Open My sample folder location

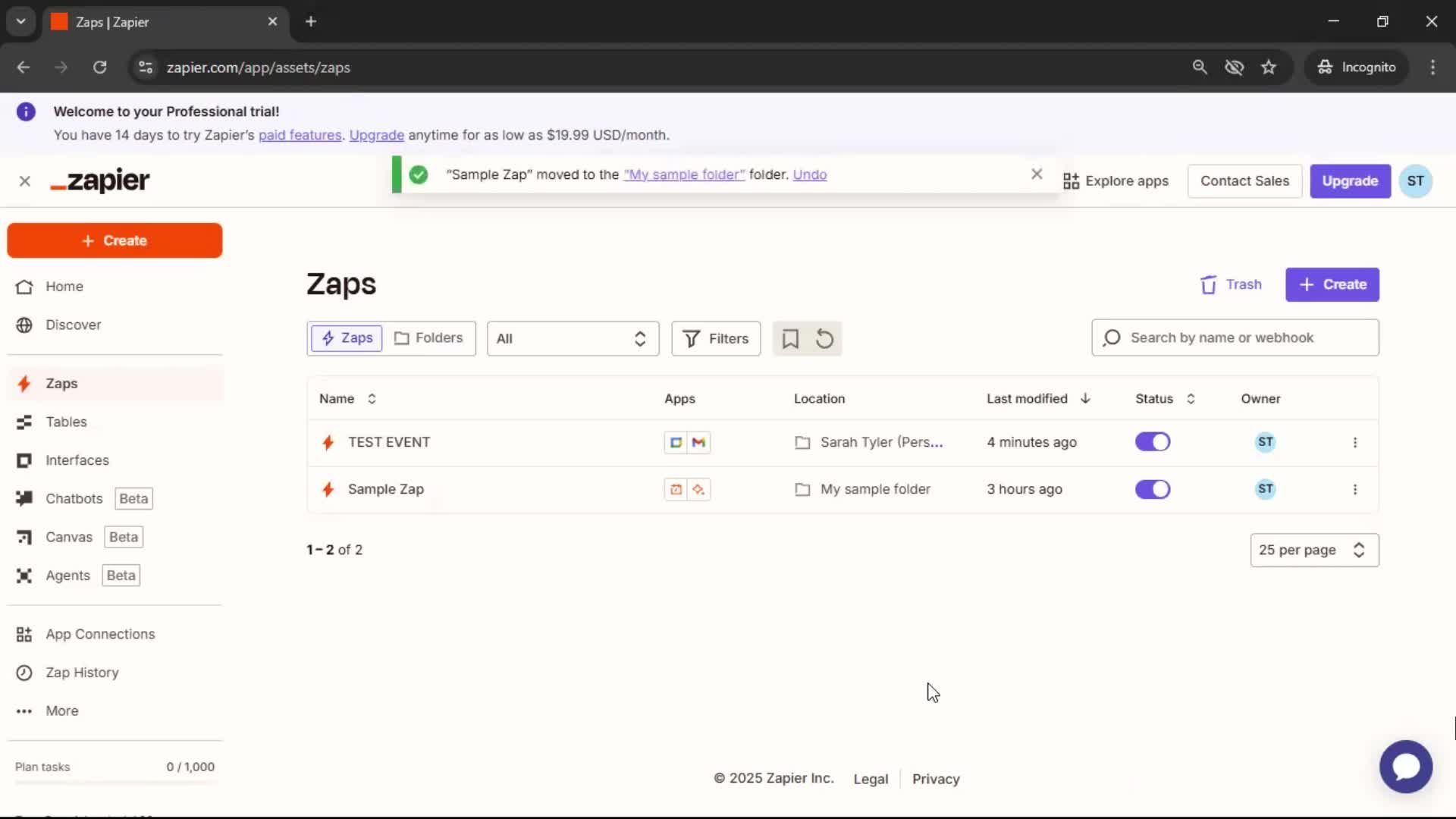click(x=862, y=489)
